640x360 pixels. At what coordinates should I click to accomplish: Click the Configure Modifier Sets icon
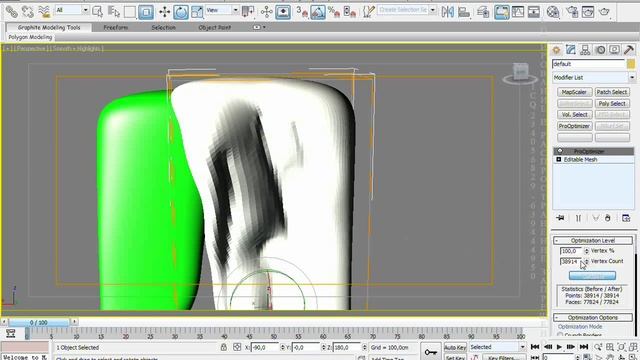[x=626, y=218]
